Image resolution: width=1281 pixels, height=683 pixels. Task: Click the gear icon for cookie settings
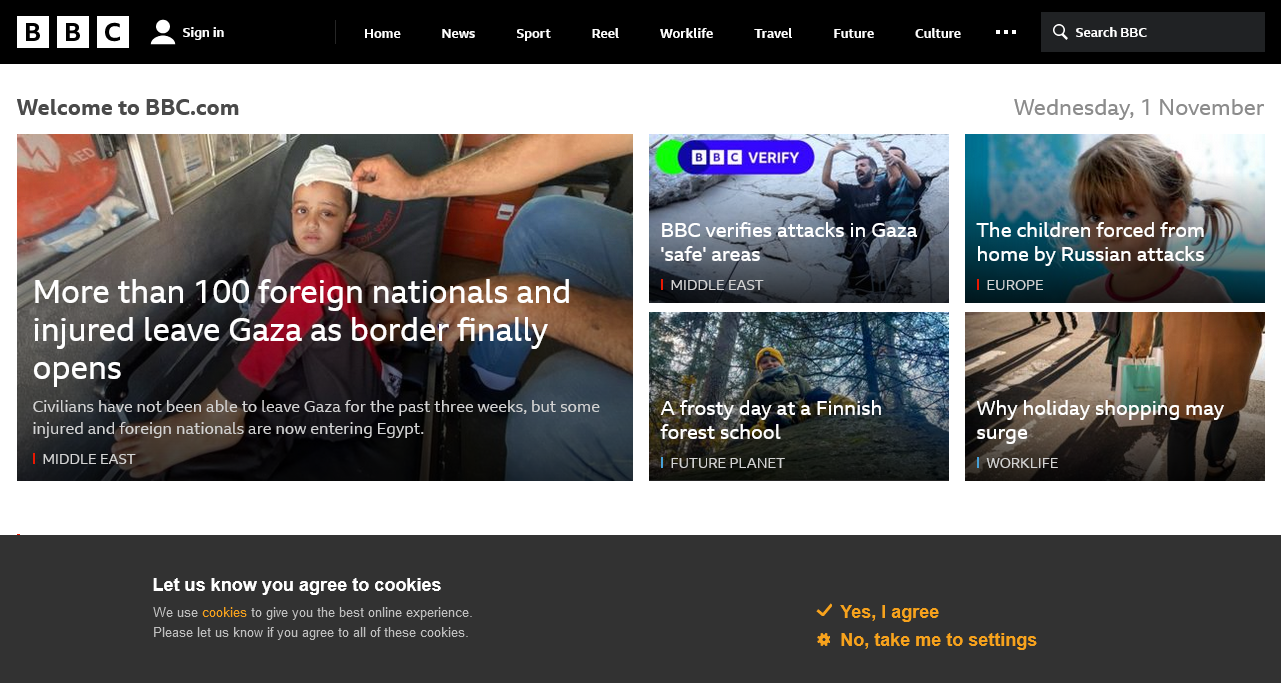click(x=824, y=640)
